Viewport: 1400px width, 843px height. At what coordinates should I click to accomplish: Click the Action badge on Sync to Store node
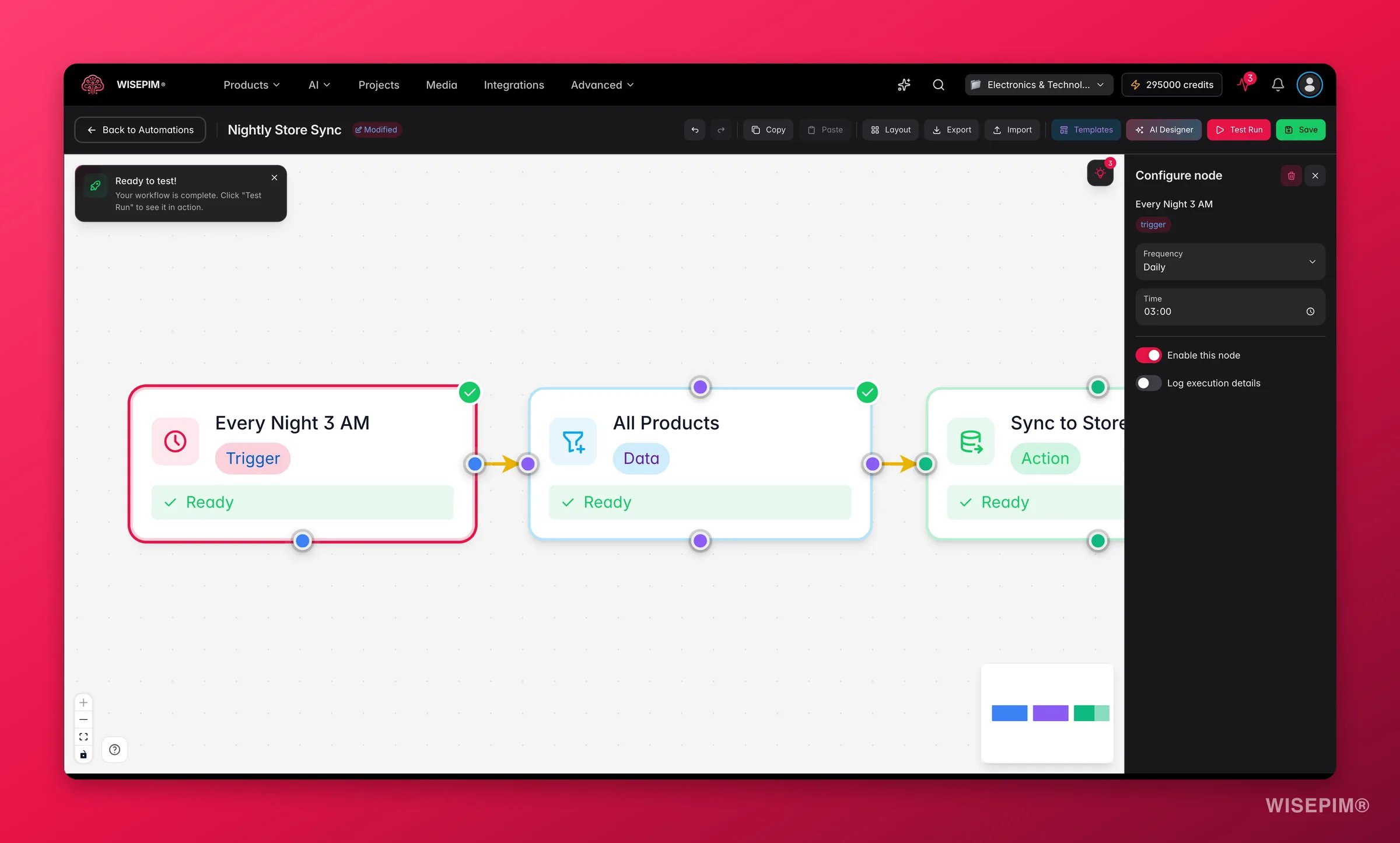(x=1045, y=459)
